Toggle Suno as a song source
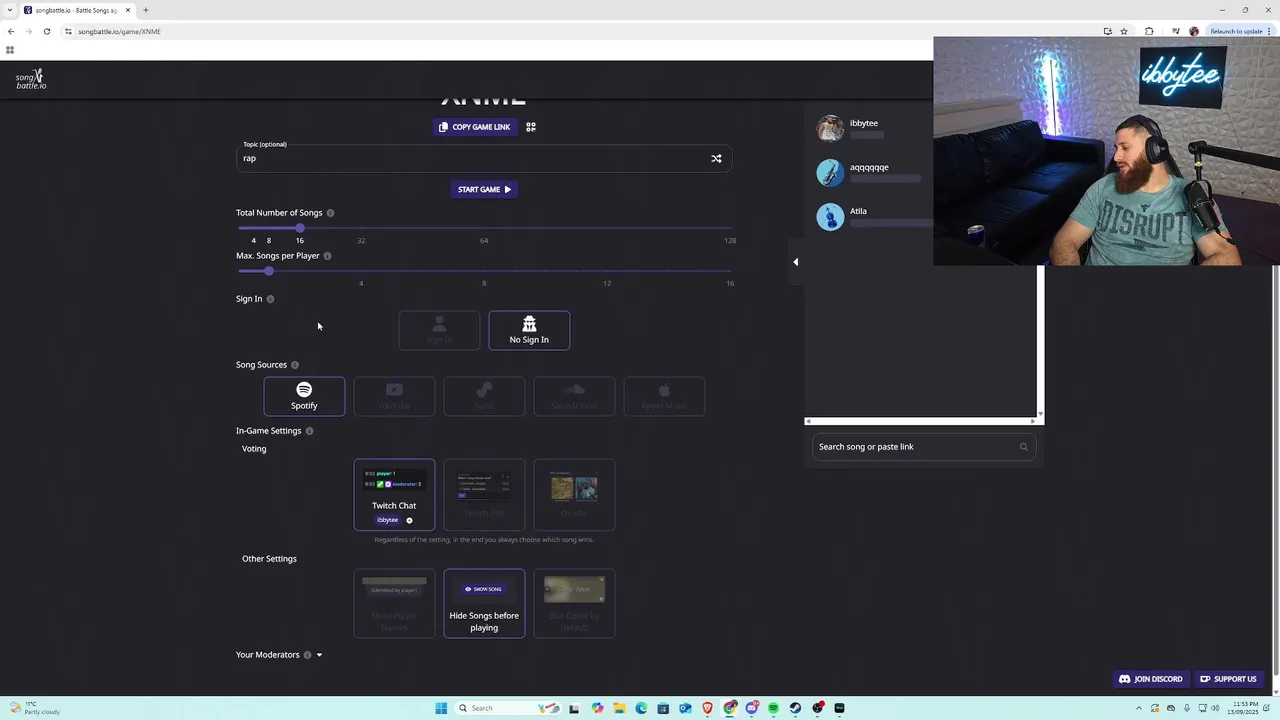The image size is (1280, 720). tap(484, 396)
